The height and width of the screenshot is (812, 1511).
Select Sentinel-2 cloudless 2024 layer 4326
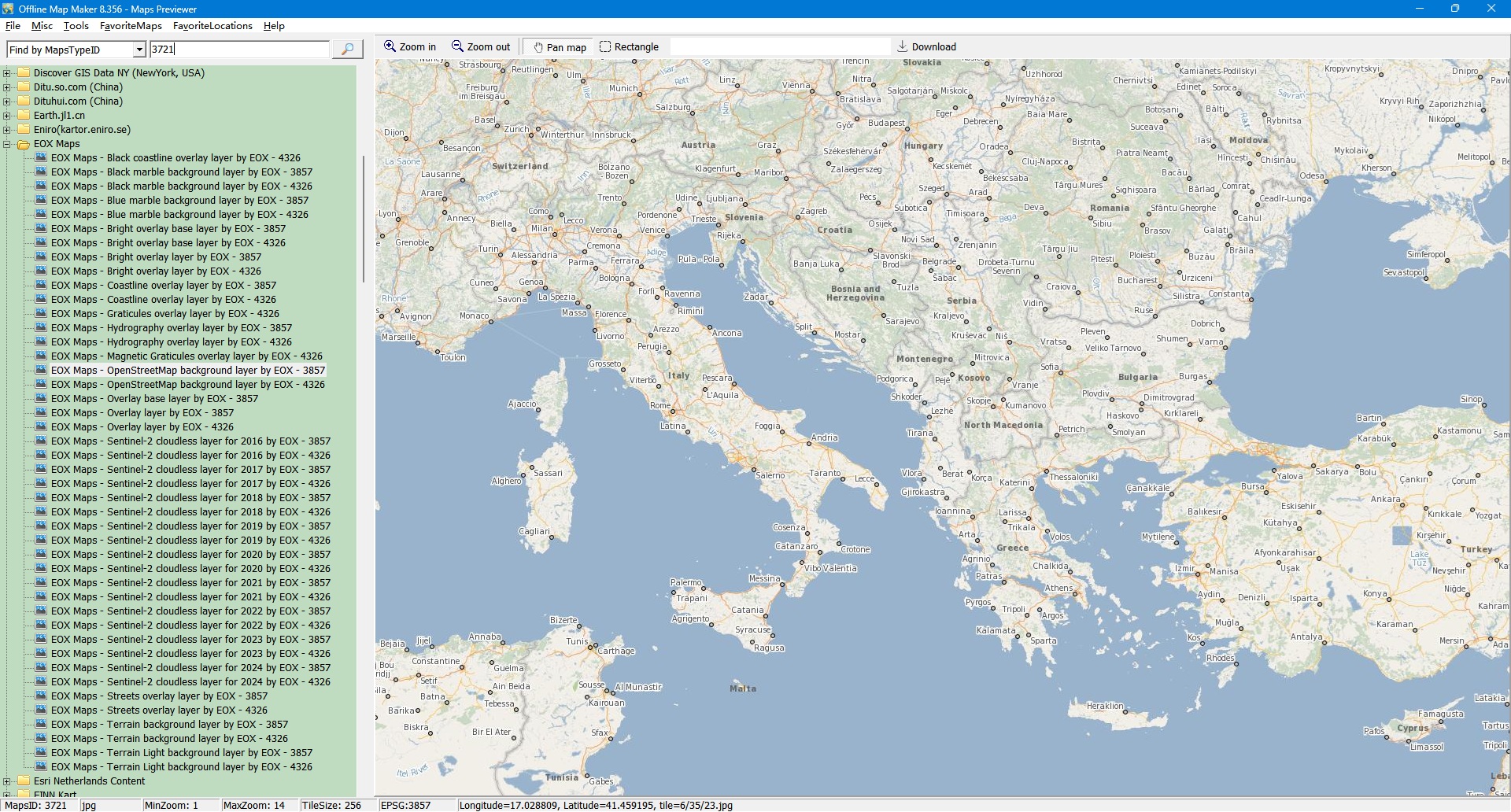tap(190, 682)
